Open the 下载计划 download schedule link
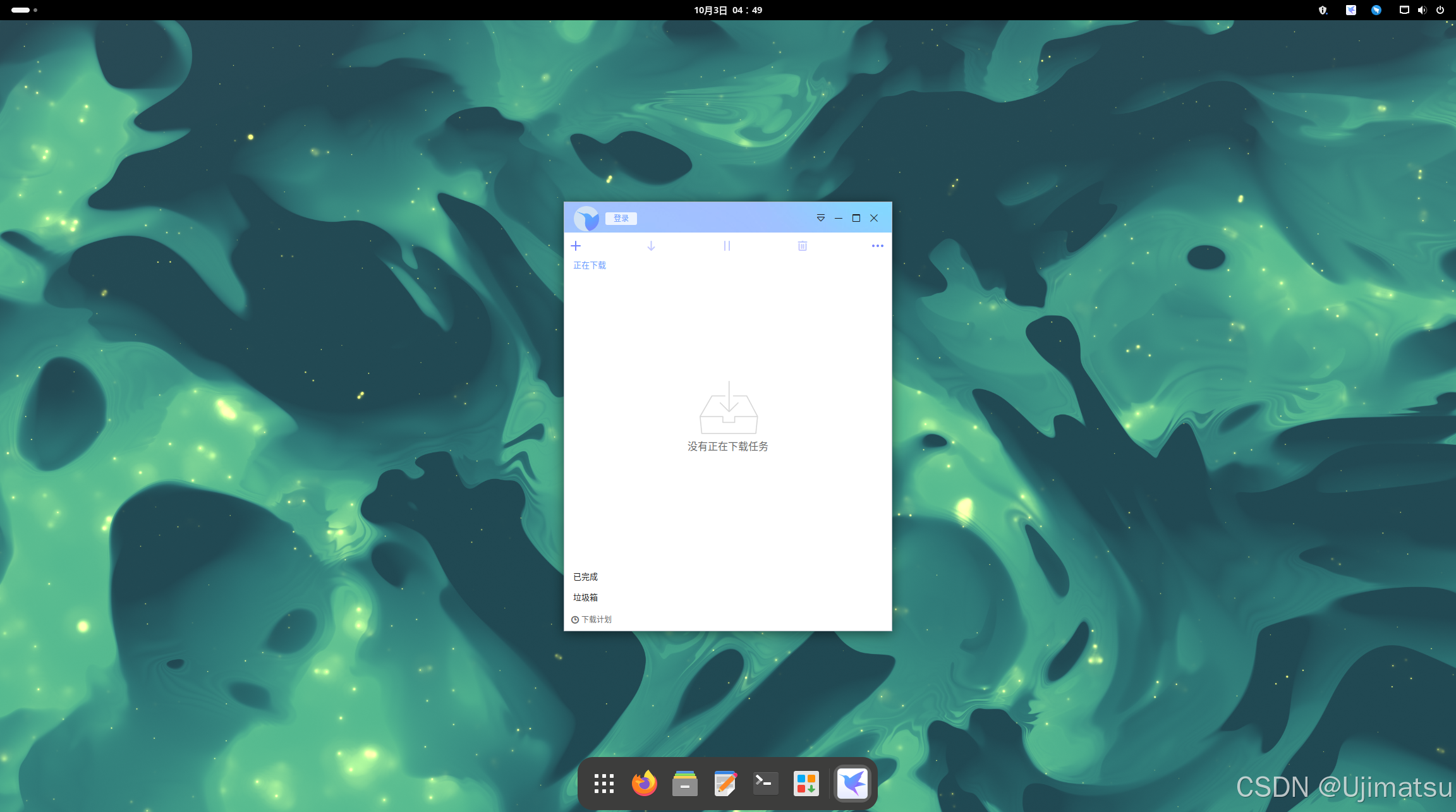The height and width of the screenshot is (812, 1456). (x=592, y=620)
